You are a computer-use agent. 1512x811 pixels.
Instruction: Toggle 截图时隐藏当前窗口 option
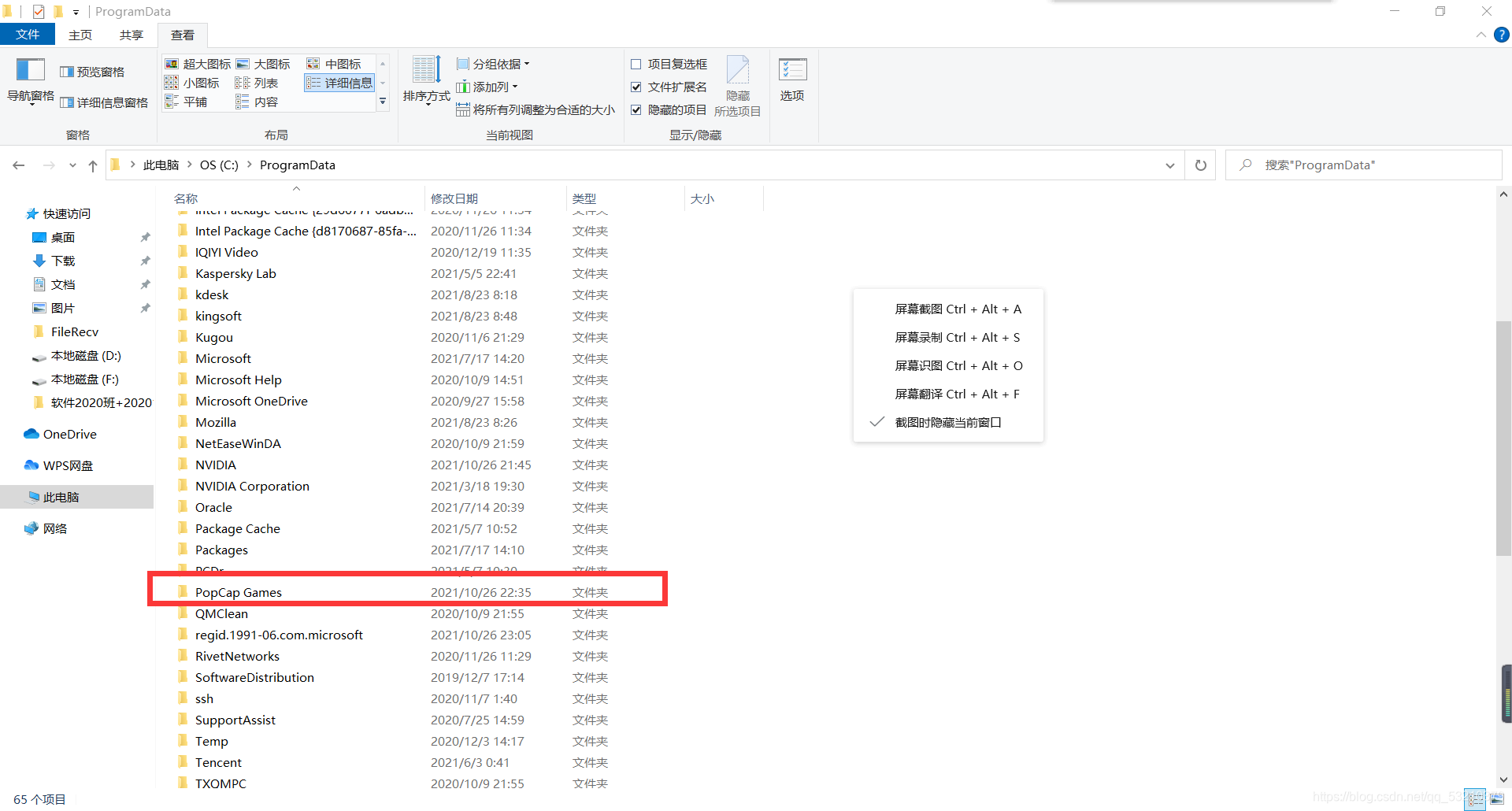948,422
